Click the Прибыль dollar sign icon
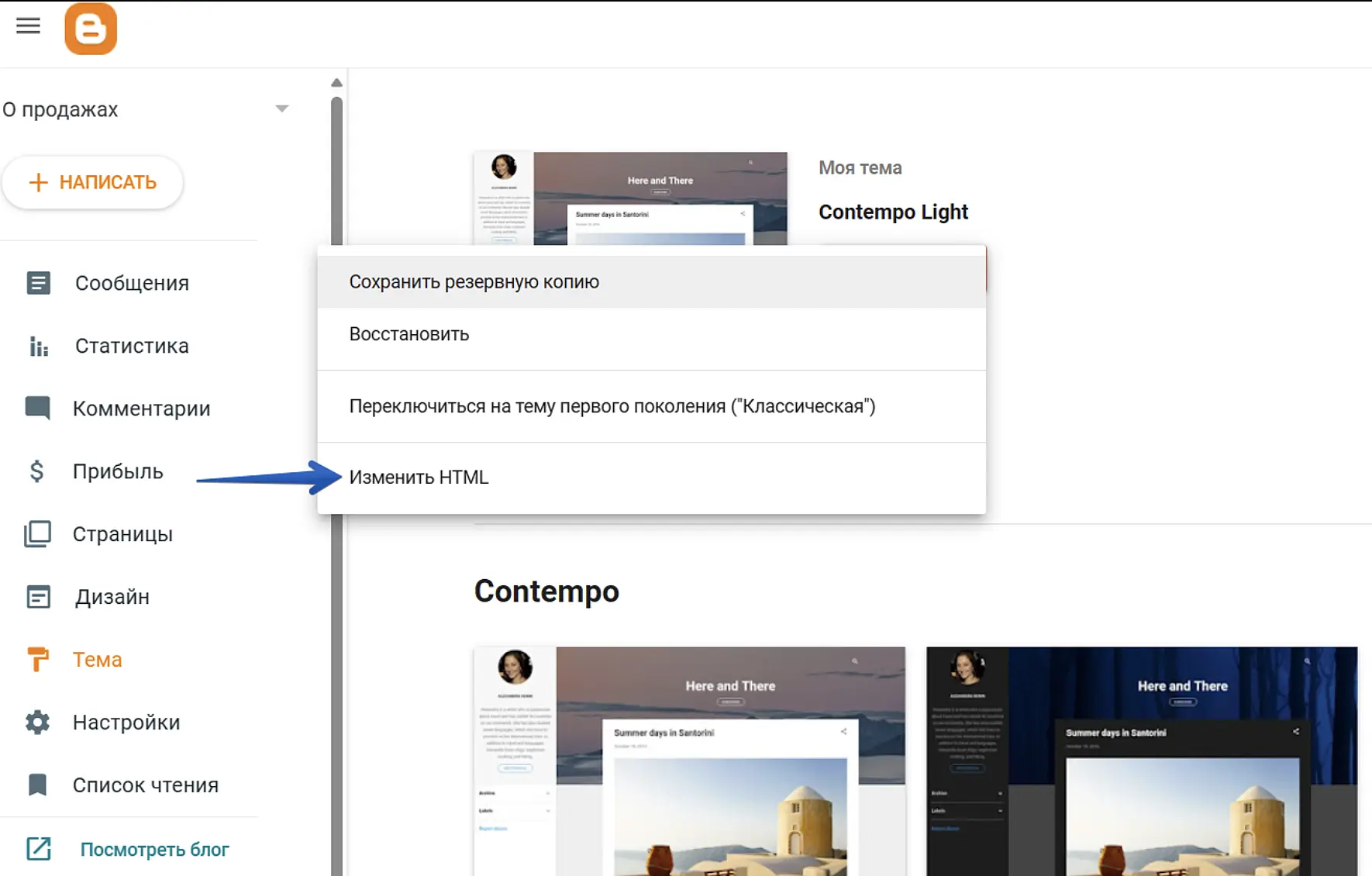 (36, 471)
